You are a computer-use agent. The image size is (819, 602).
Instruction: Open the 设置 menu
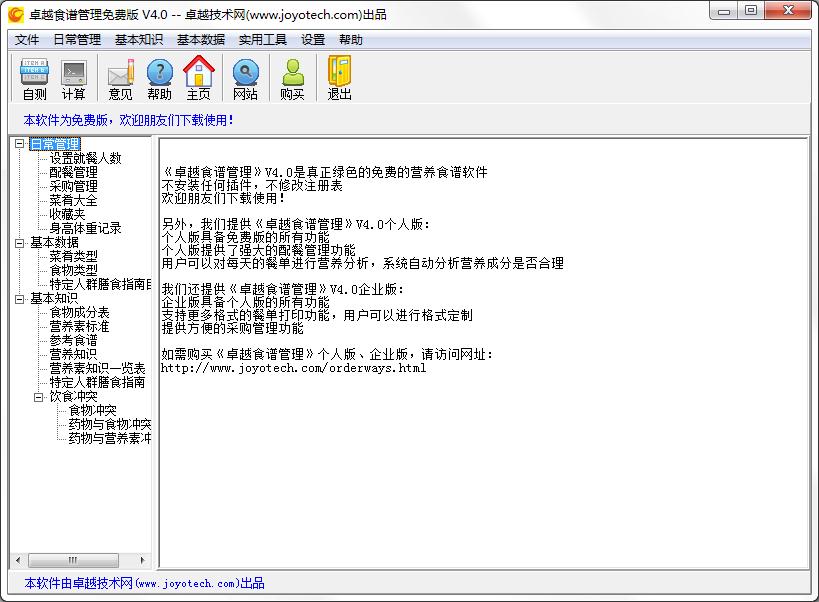click(x=313, y=40)
